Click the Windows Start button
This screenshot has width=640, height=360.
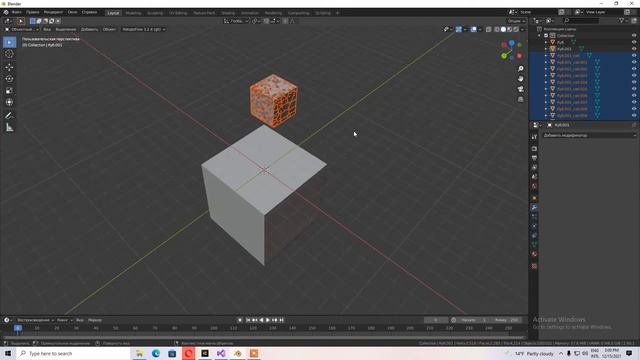pyautogui.click(x=8, y=353)
